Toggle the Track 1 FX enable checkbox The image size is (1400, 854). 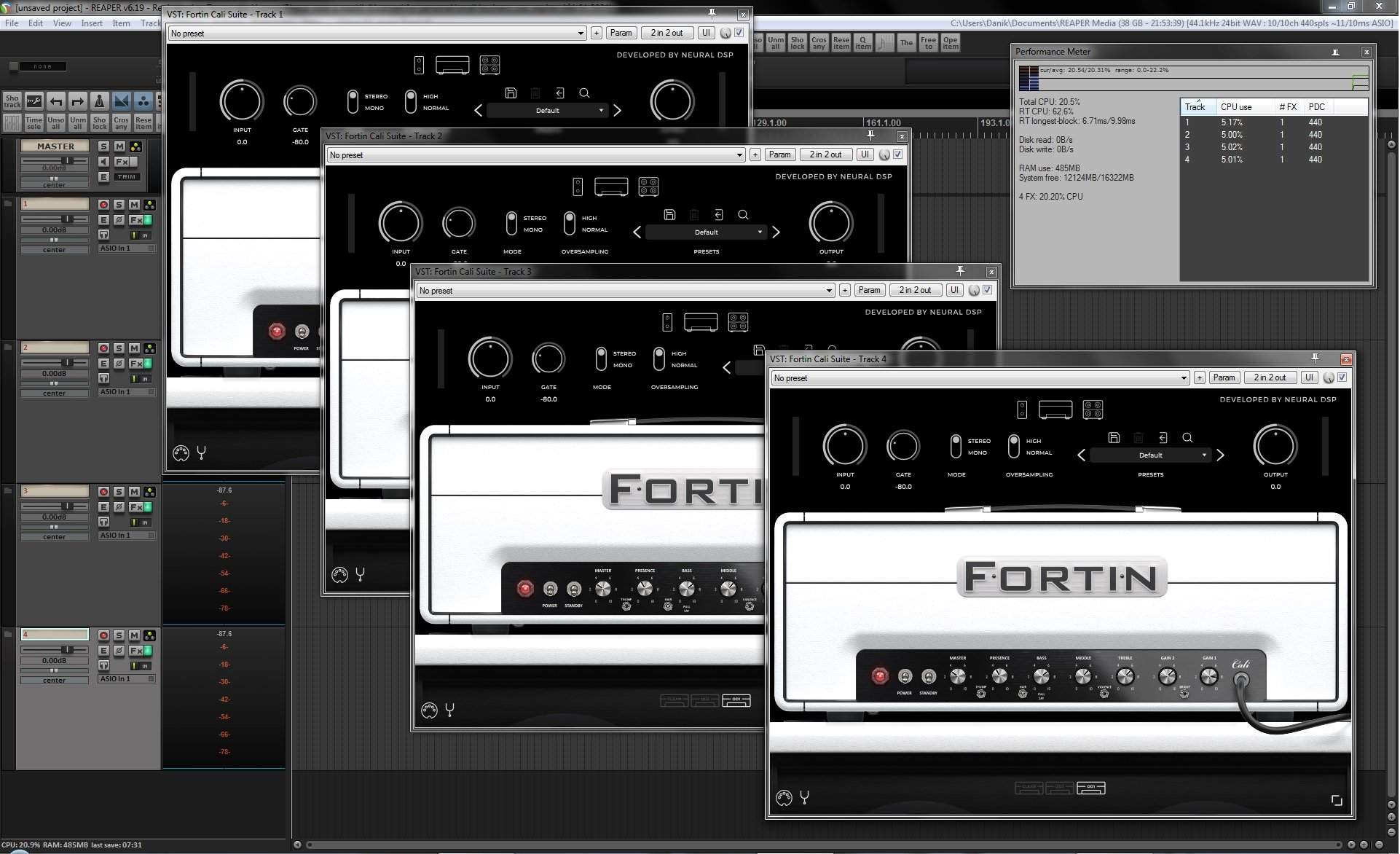click(x=739, y=33)
